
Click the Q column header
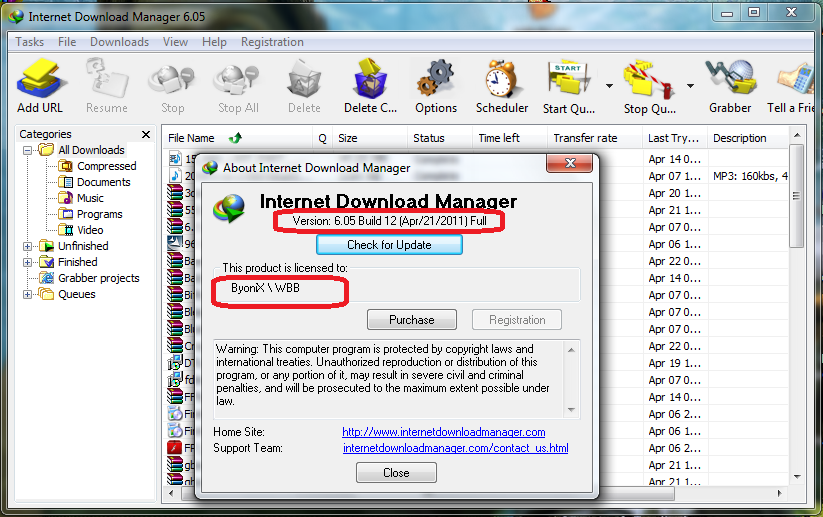322,138
